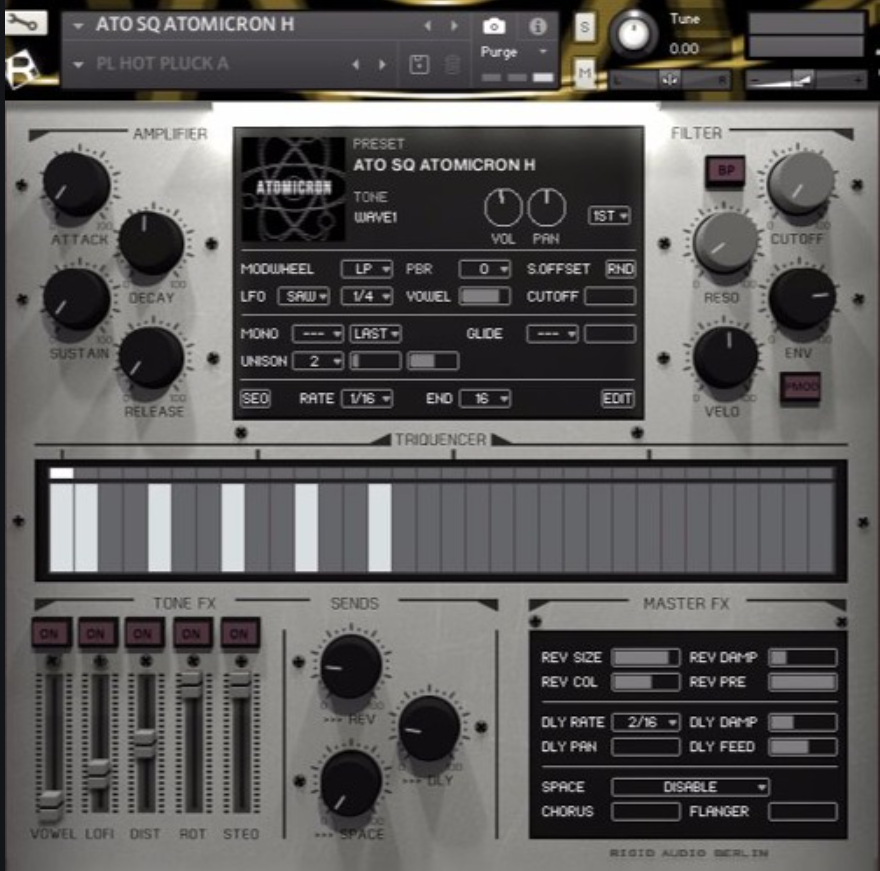Toggle the BP filter button

click(x=725, y=171)
